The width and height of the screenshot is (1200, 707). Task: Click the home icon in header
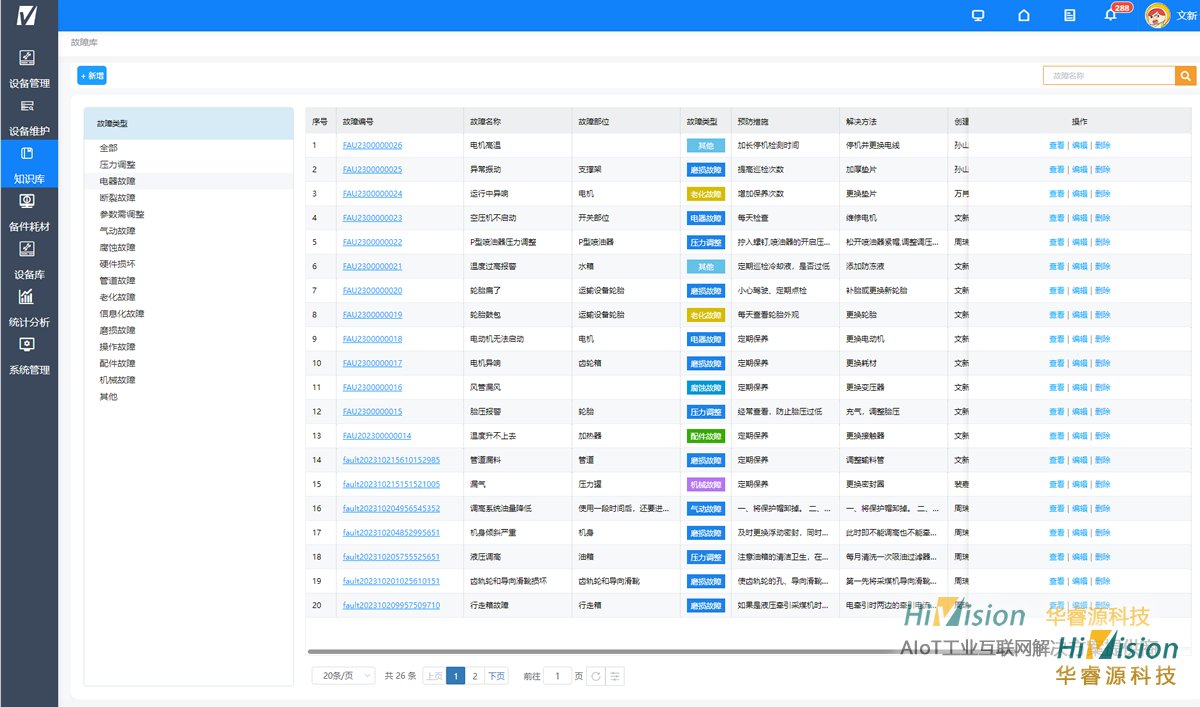click(1023, 15)
